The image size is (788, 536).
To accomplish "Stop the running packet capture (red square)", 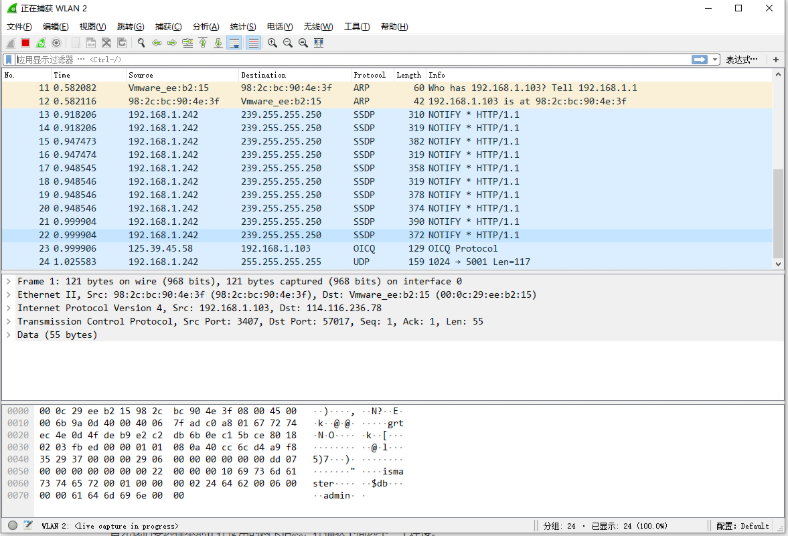I will pos(25,43).
